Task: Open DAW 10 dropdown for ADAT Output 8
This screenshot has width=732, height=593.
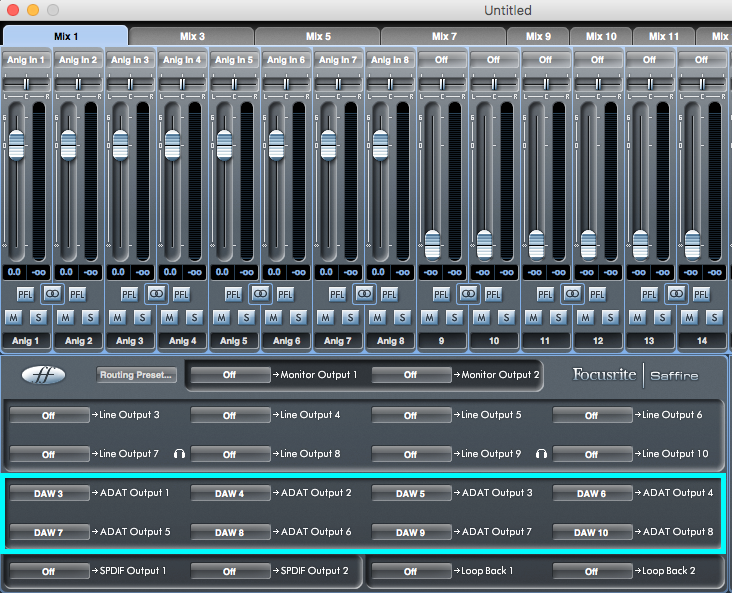Action: (592, 532)
